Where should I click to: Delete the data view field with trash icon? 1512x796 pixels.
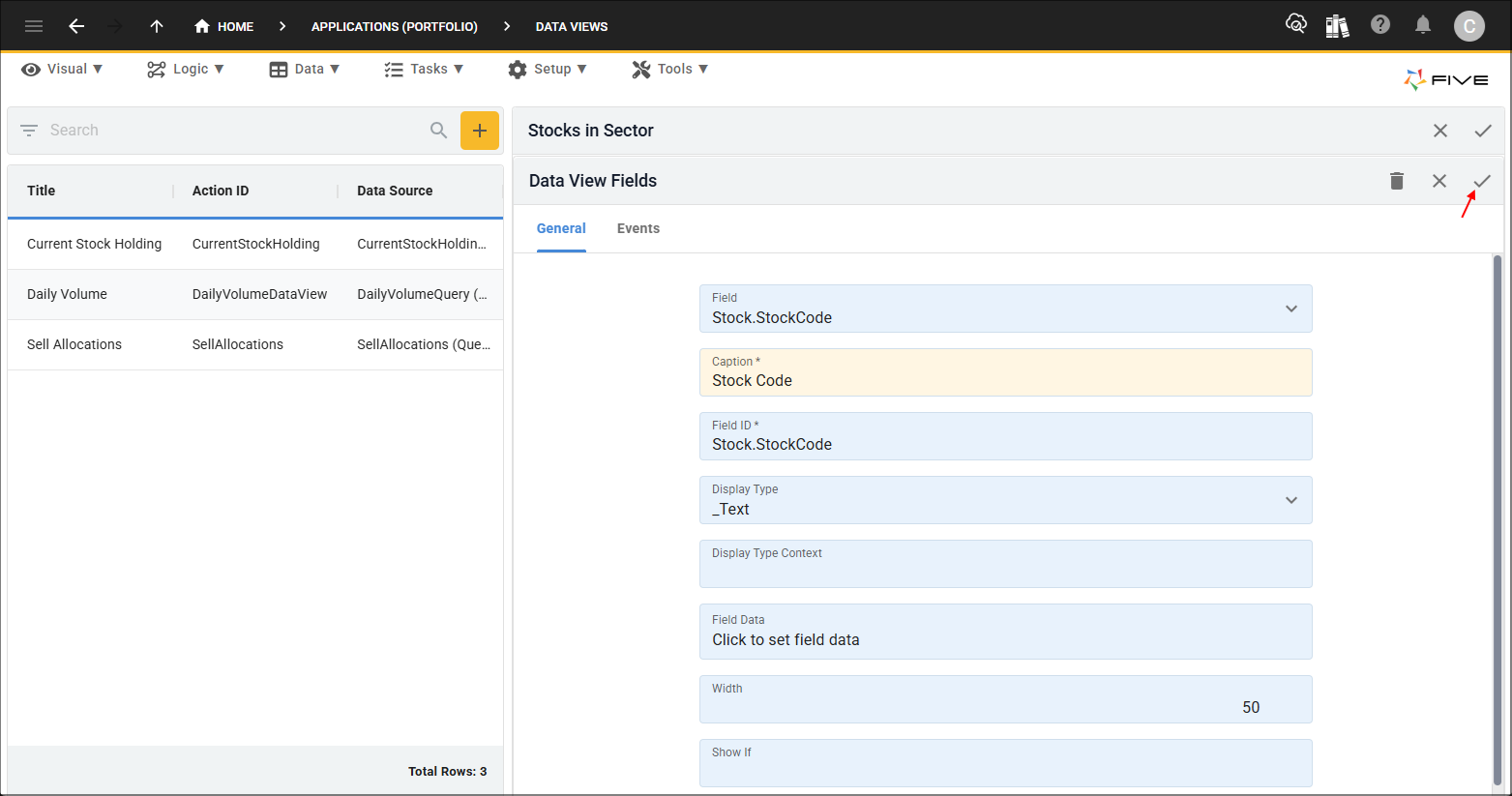(x=1396, y=181)
